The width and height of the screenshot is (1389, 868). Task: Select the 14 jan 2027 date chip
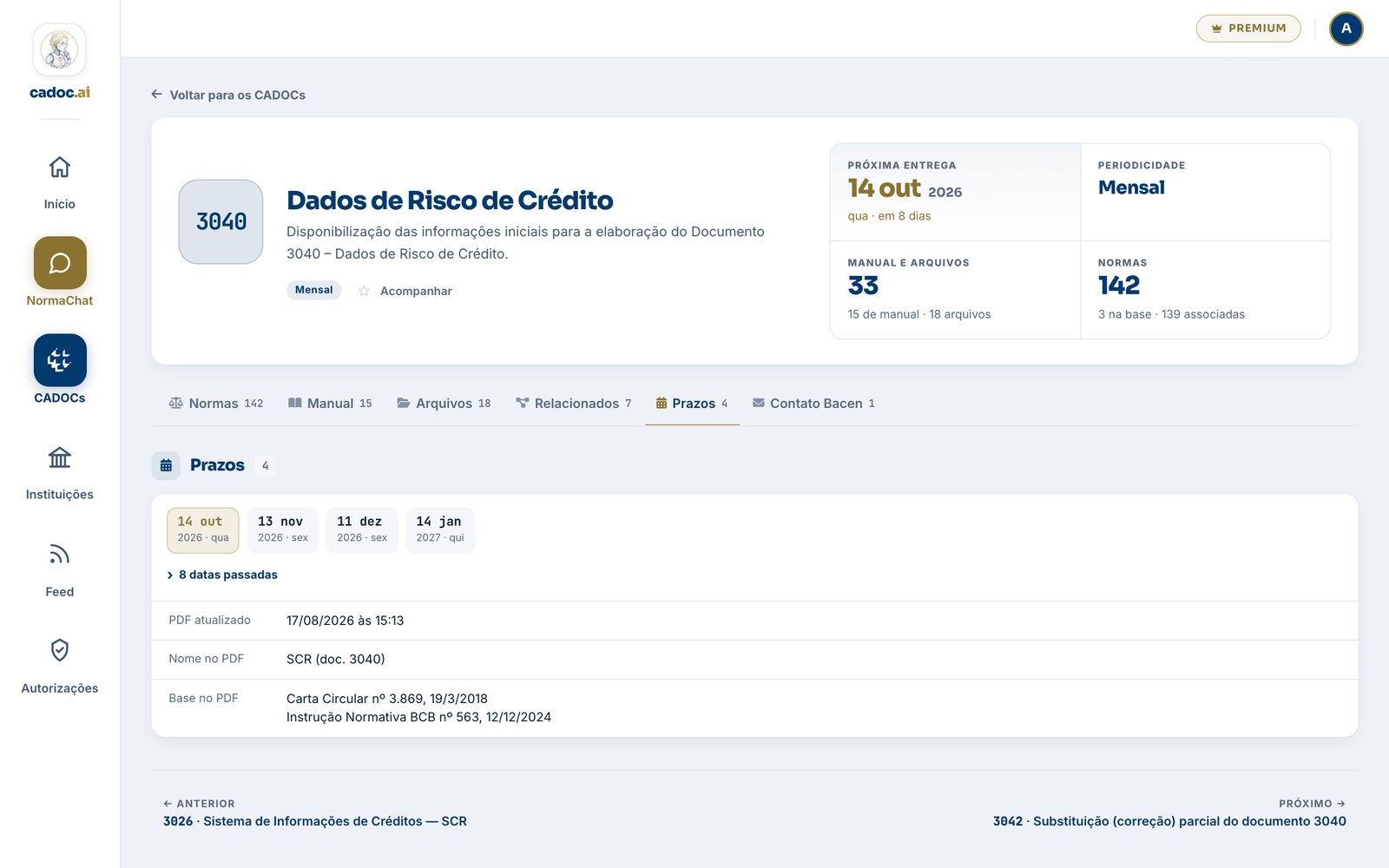click(440, 529)
